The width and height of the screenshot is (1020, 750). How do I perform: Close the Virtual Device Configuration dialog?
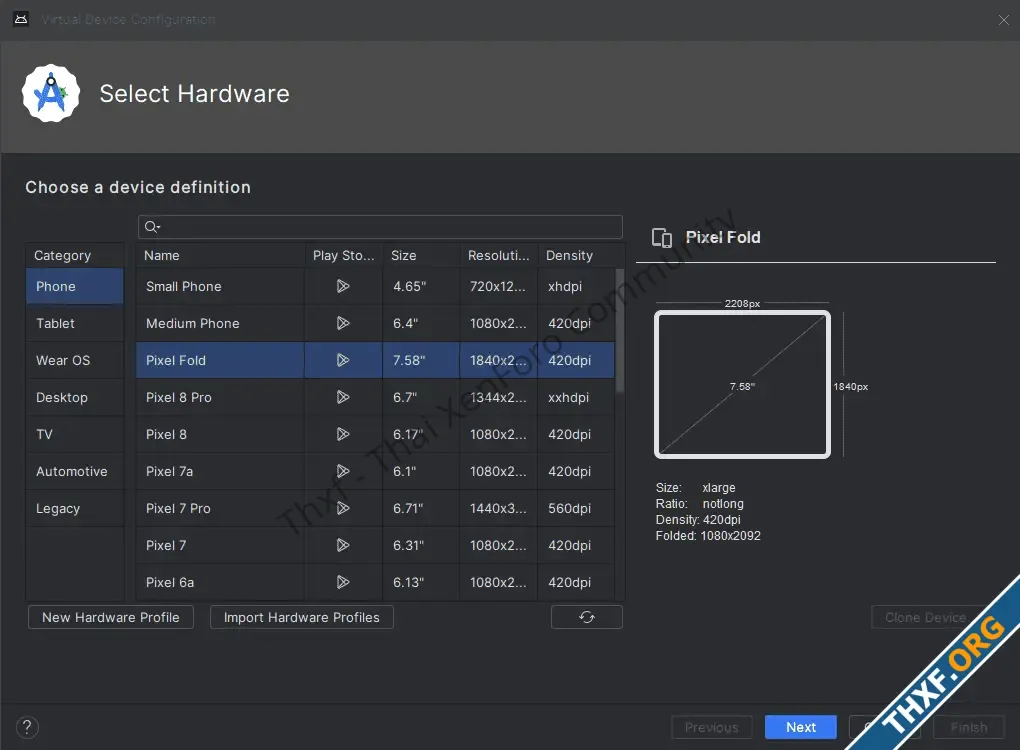1003,20
